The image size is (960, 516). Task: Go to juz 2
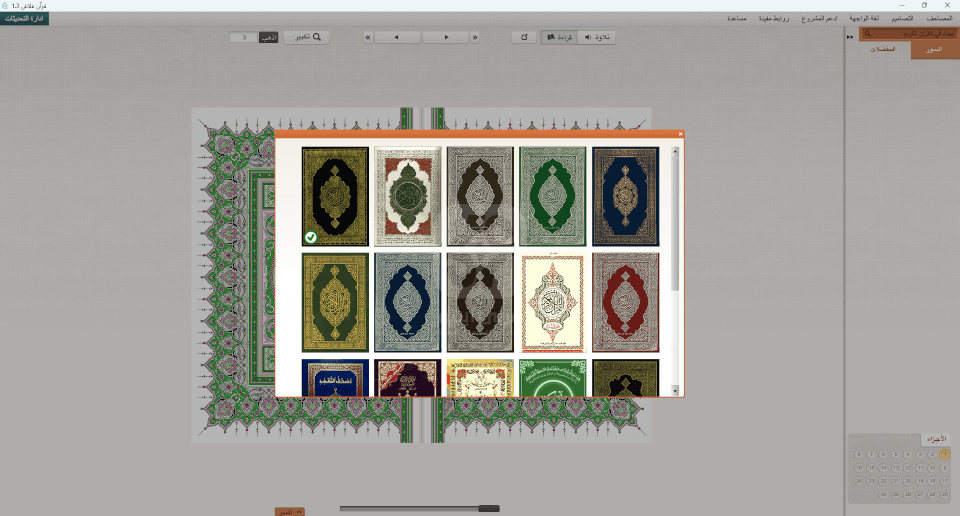point(932,454)
